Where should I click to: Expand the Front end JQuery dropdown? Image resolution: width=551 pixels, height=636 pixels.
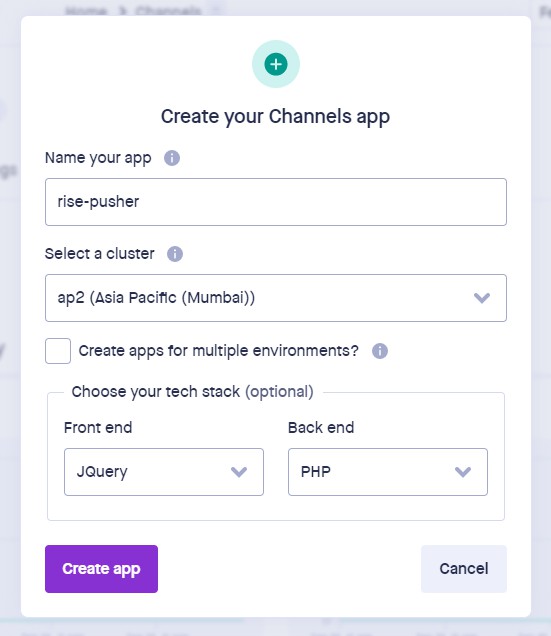pos(164,472)
